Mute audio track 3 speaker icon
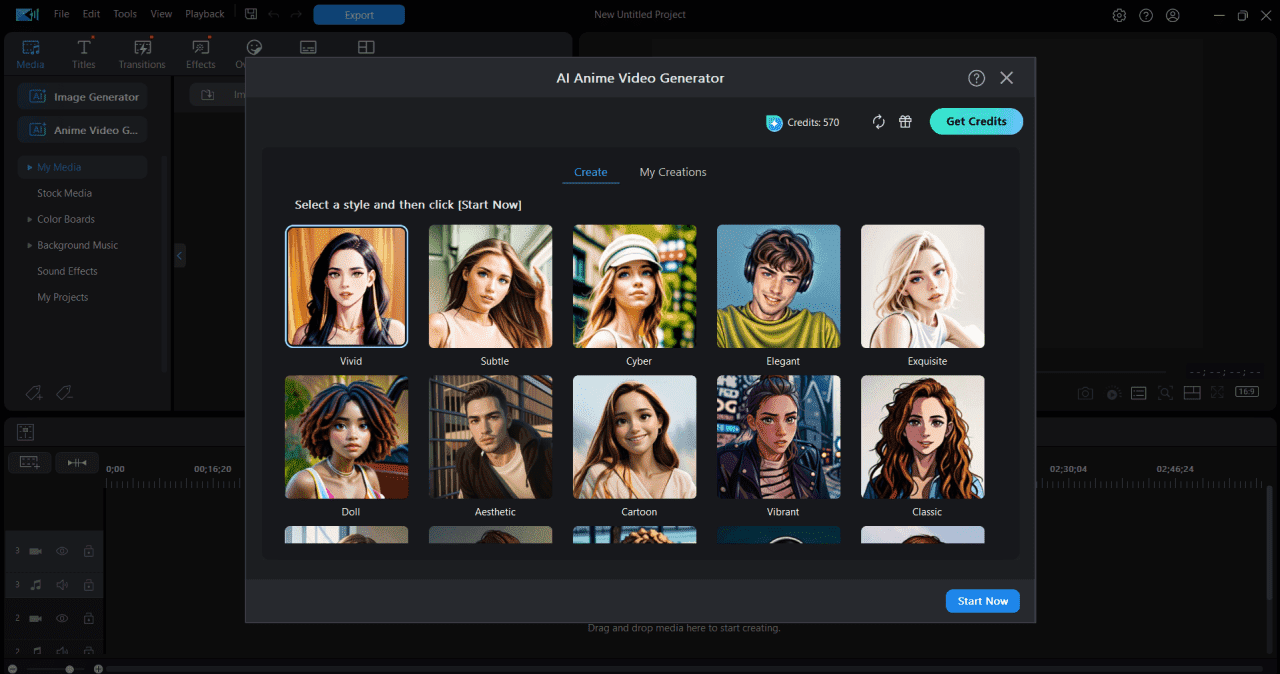 (x=62, y=585)
